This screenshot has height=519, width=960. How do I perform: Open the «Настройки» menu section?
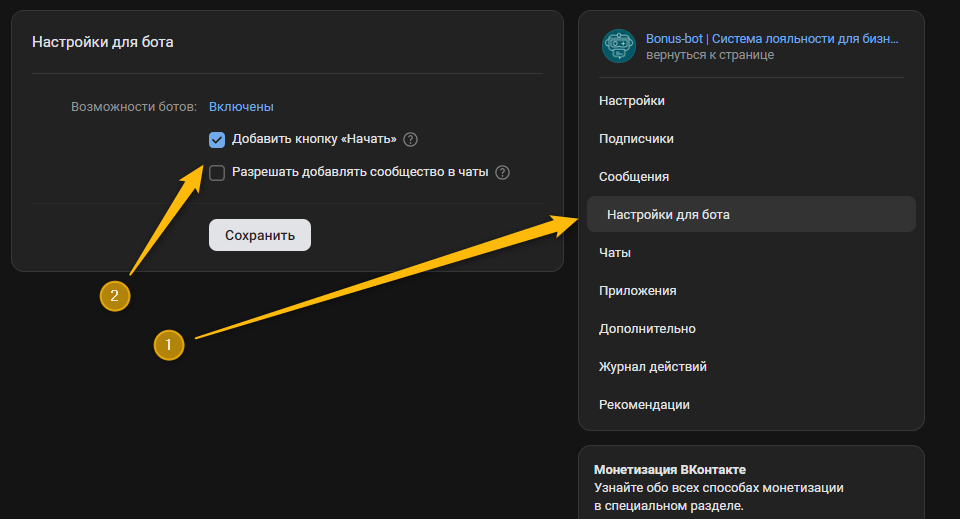coord(632,101)
